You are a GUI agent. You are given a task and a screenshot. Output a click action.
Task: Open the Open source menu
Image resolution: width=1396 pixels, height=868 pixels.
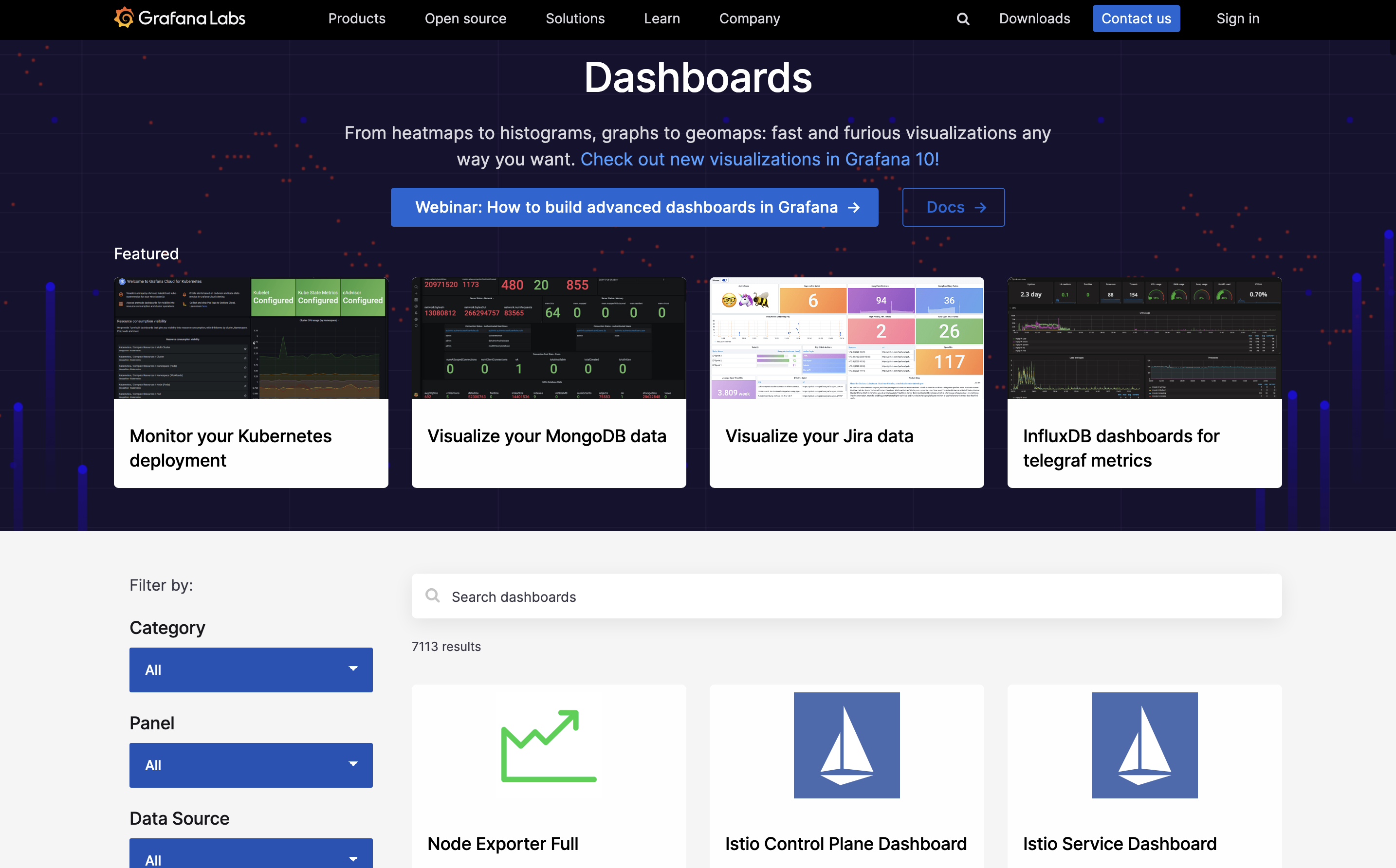(x=465, y=19)
